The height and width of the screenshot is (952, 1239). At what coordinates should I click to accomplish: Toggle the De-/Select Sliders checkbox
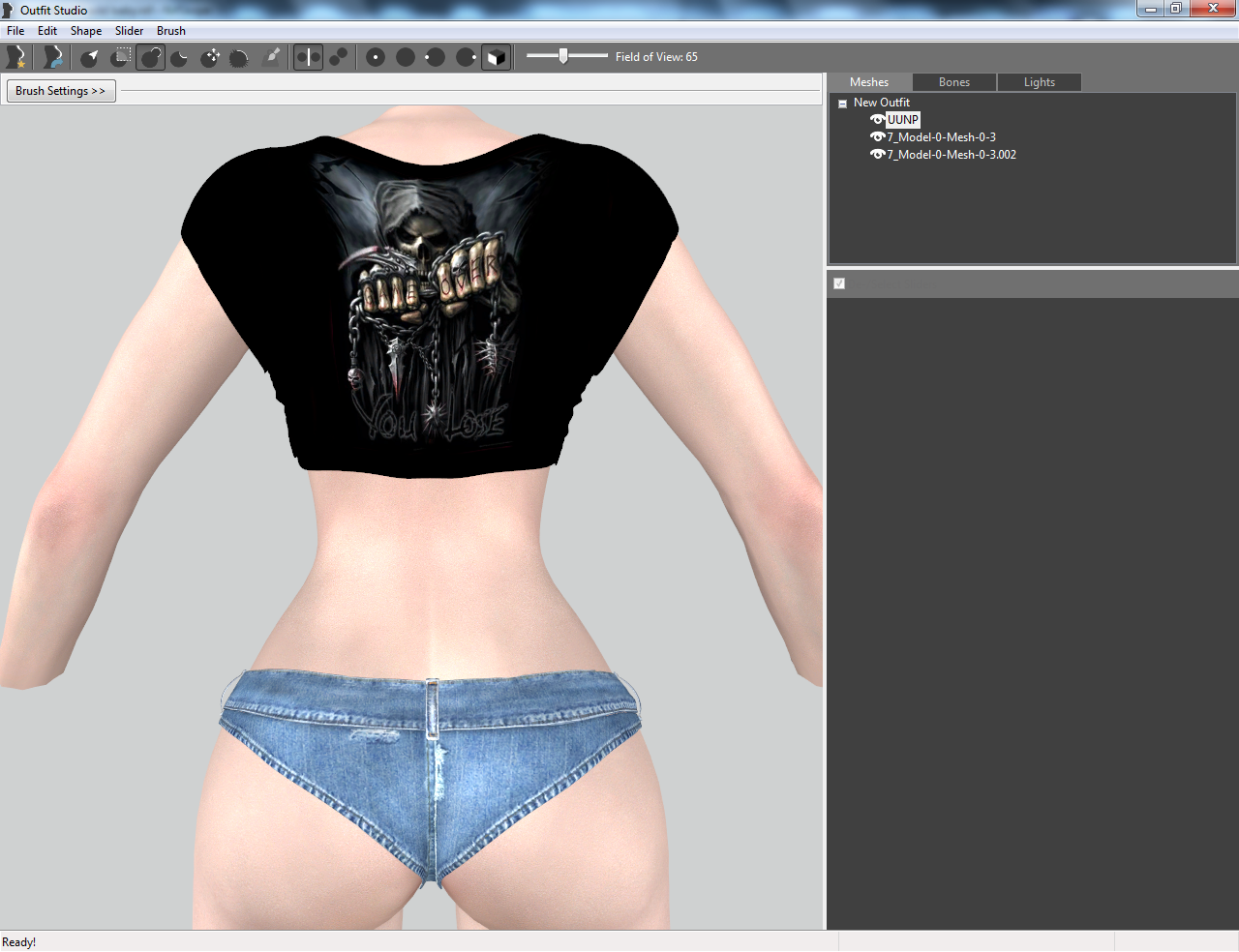click(x=839, y=283)
